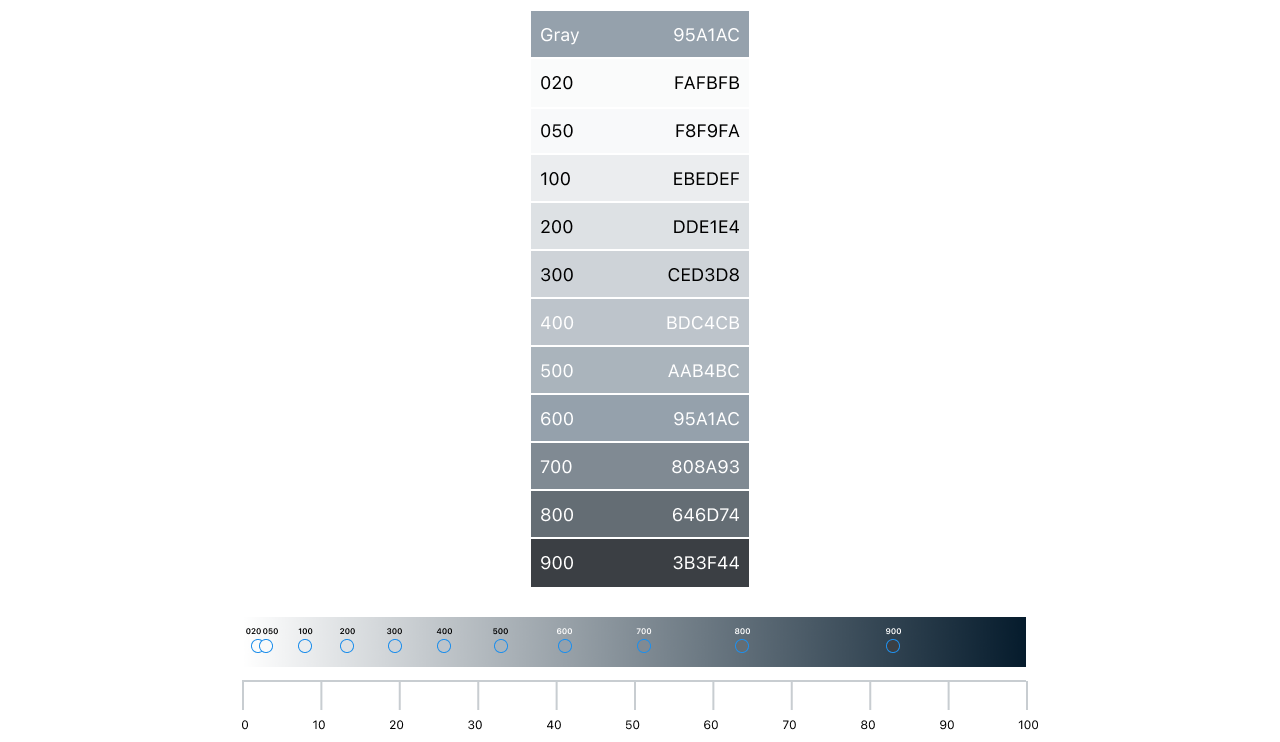Choose the 700 marker on gradient strip
The width and height of the screenshot is (1280, 742).
(x=644, y=646)
